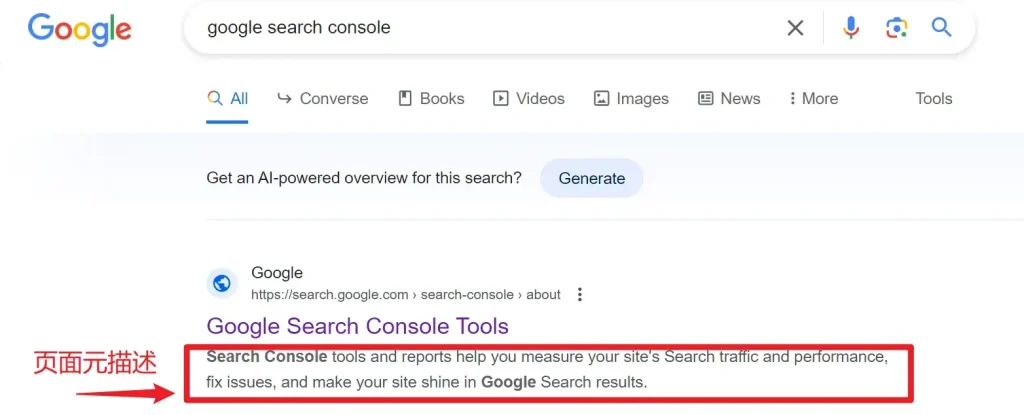Open Google Lens image search

pos(897,27)
